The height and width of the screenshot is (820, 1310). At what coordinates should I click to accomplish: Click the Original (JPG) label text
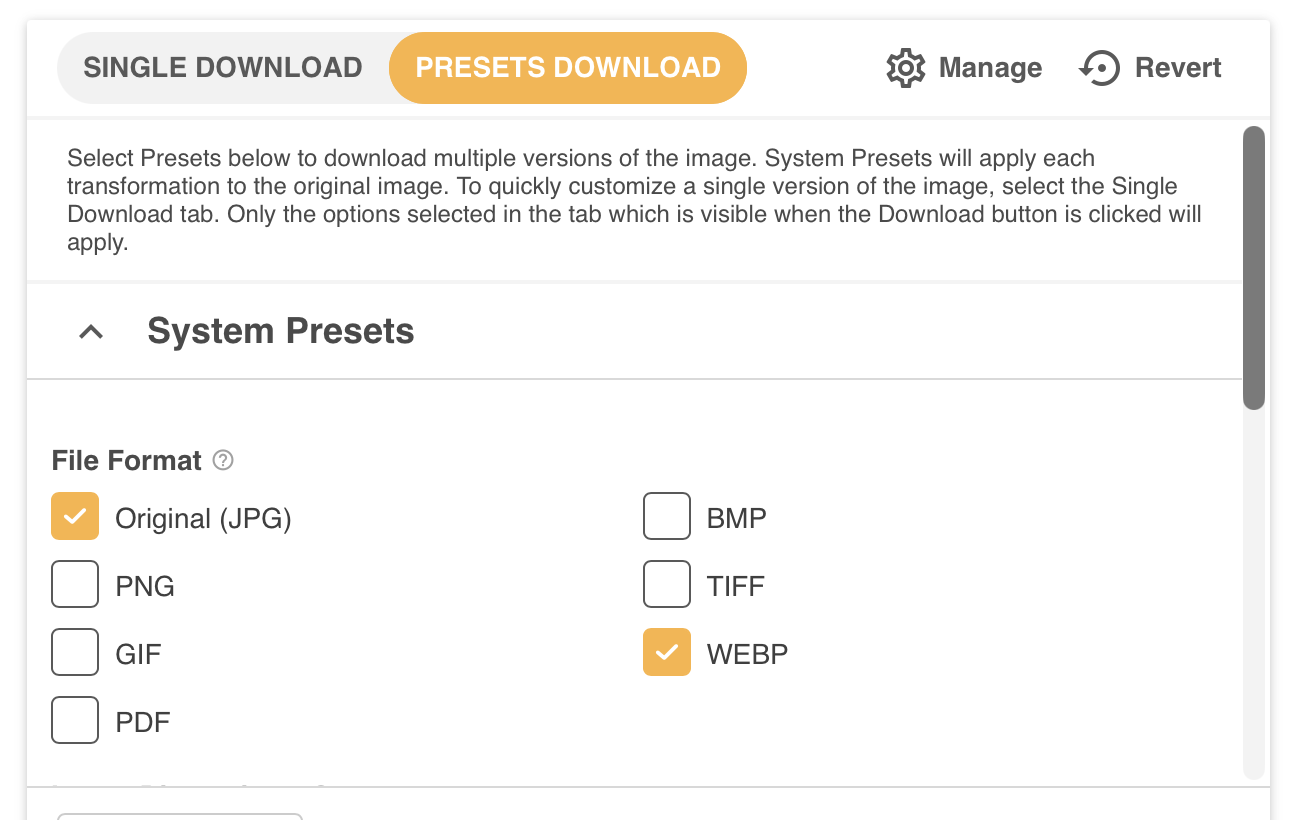point(203,518)
